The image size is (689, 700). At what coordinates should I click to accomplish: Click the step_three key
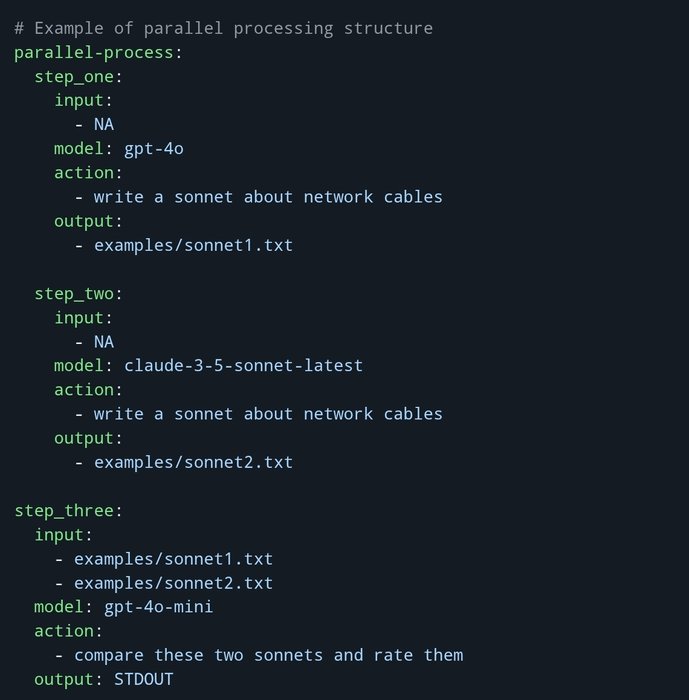64,511
